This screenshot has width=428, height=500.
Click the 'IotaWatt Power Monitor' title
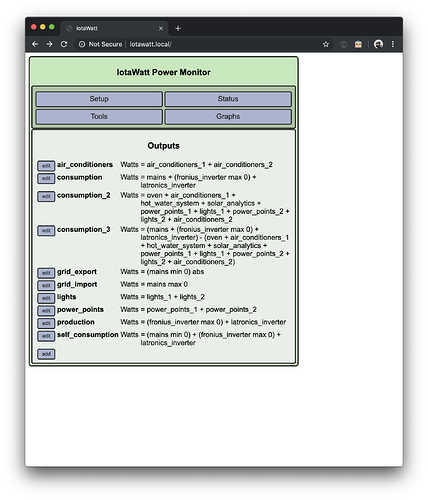pyautogui.click(x=164, y=72)
